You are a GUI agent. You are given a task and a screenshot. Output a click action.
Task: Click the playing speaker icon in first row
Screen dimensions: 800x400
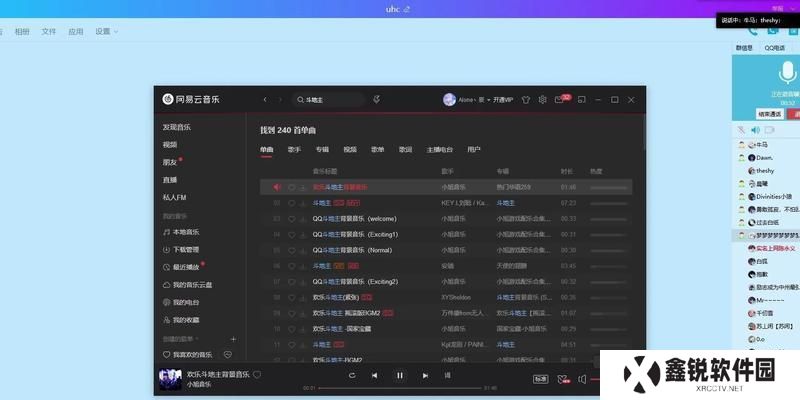pos(277,187)
